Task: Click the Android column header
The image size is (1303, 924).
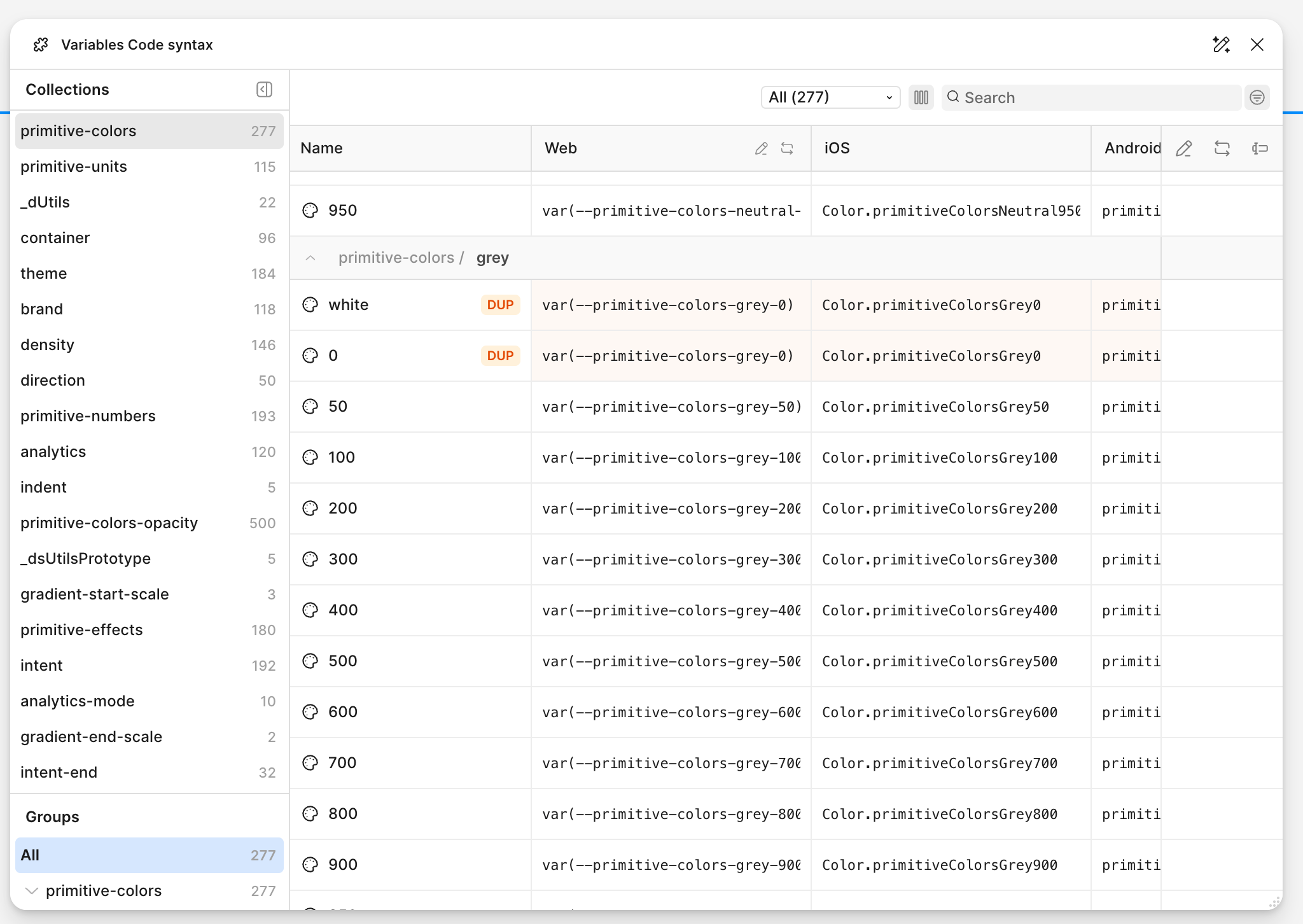Action: [1126, 148]
